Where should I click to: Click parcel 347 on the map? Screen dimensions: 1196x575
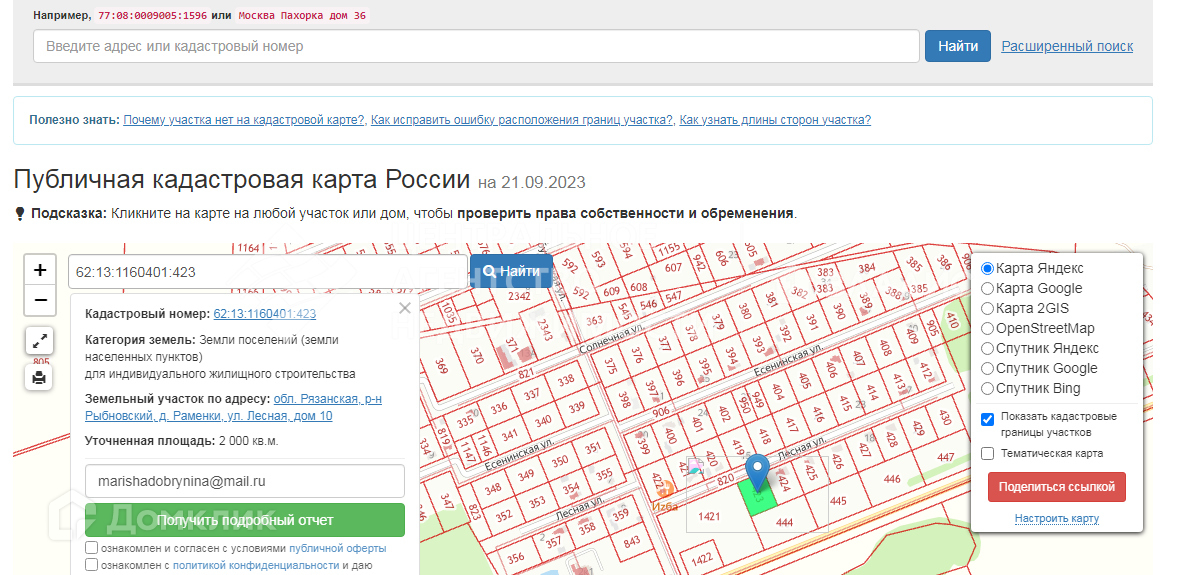tap(446, 502)
